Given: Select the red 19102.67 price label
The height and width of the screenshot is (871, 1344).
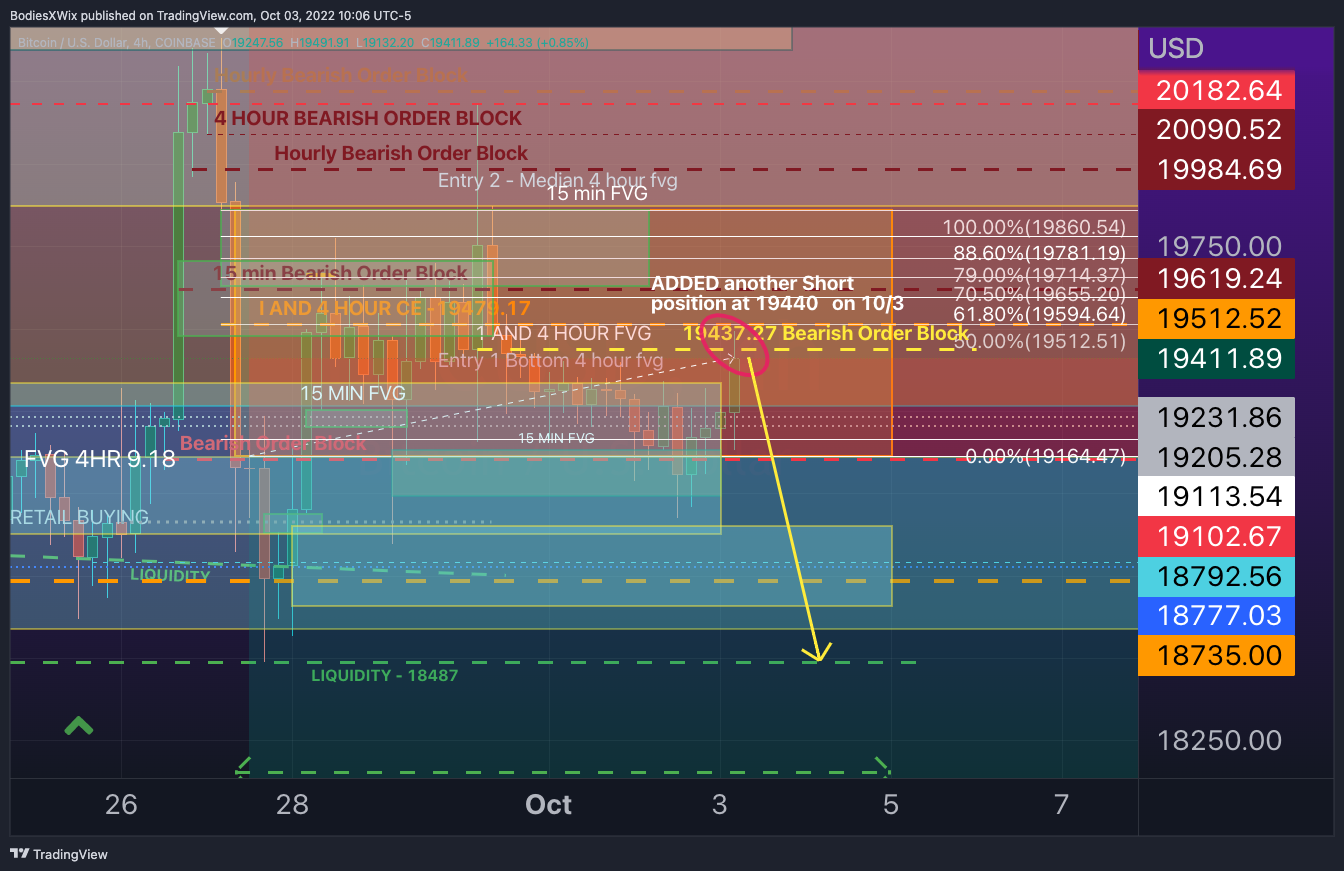Looking at the screenshot, I should point(1217,536).
